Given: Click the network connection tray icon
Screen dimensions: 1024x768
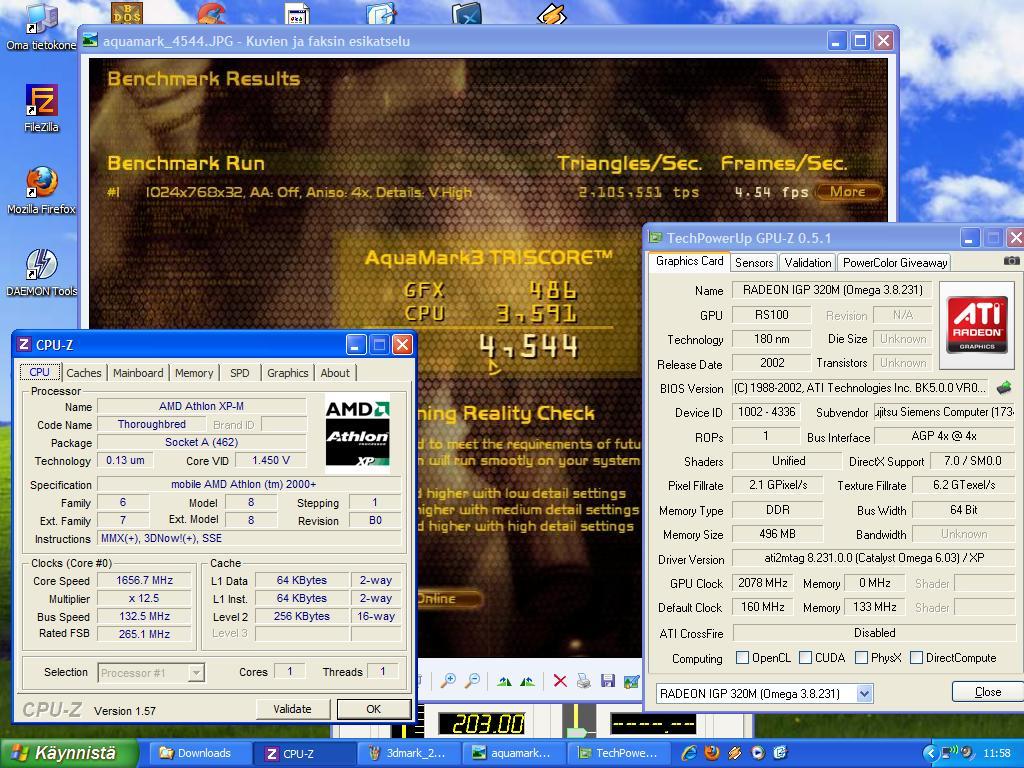Looking at the screenshot, I should 948,753.
